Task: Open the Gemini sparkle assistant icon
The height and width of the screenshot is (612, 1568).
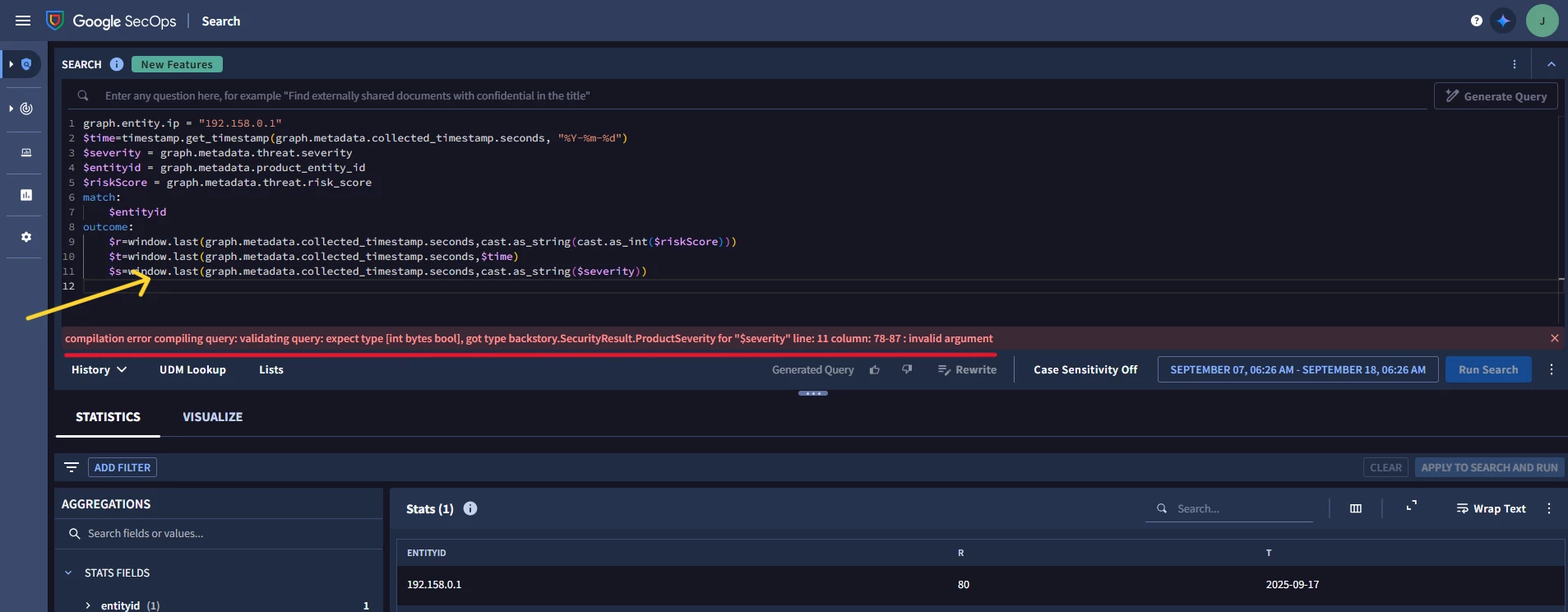Action: (x=1503, y=21)
